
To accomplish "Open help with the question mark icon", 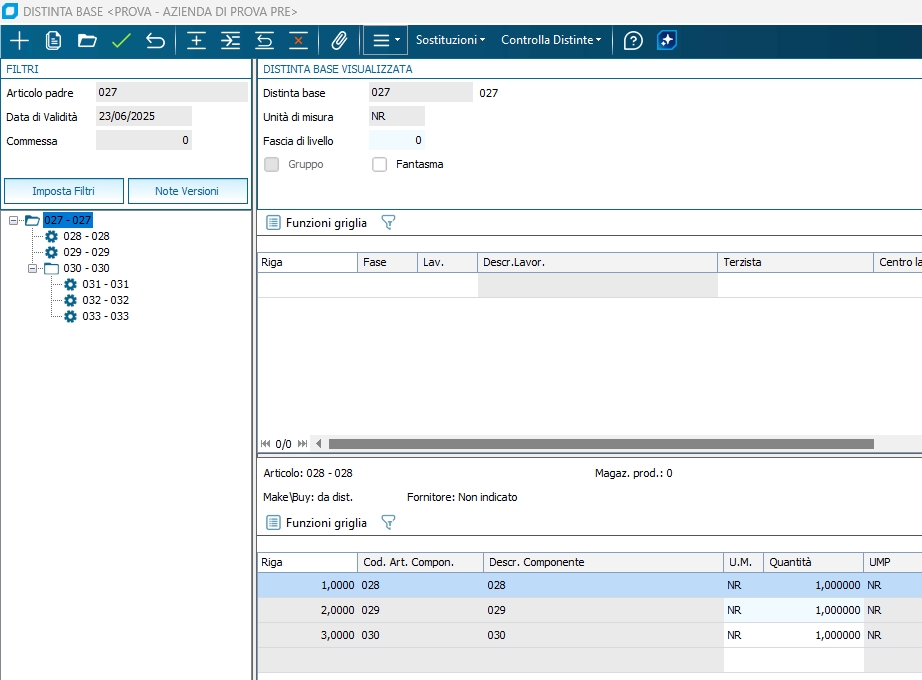I will pyautogui.click(x=632, y=41).
